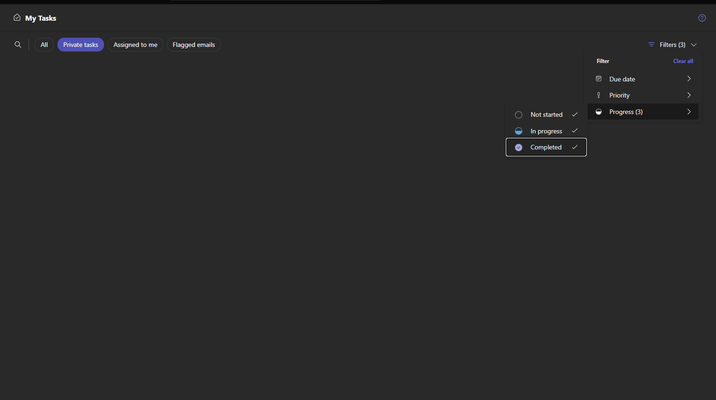Collapse the Filters (3) dropdown chevron

pos(694,45)
